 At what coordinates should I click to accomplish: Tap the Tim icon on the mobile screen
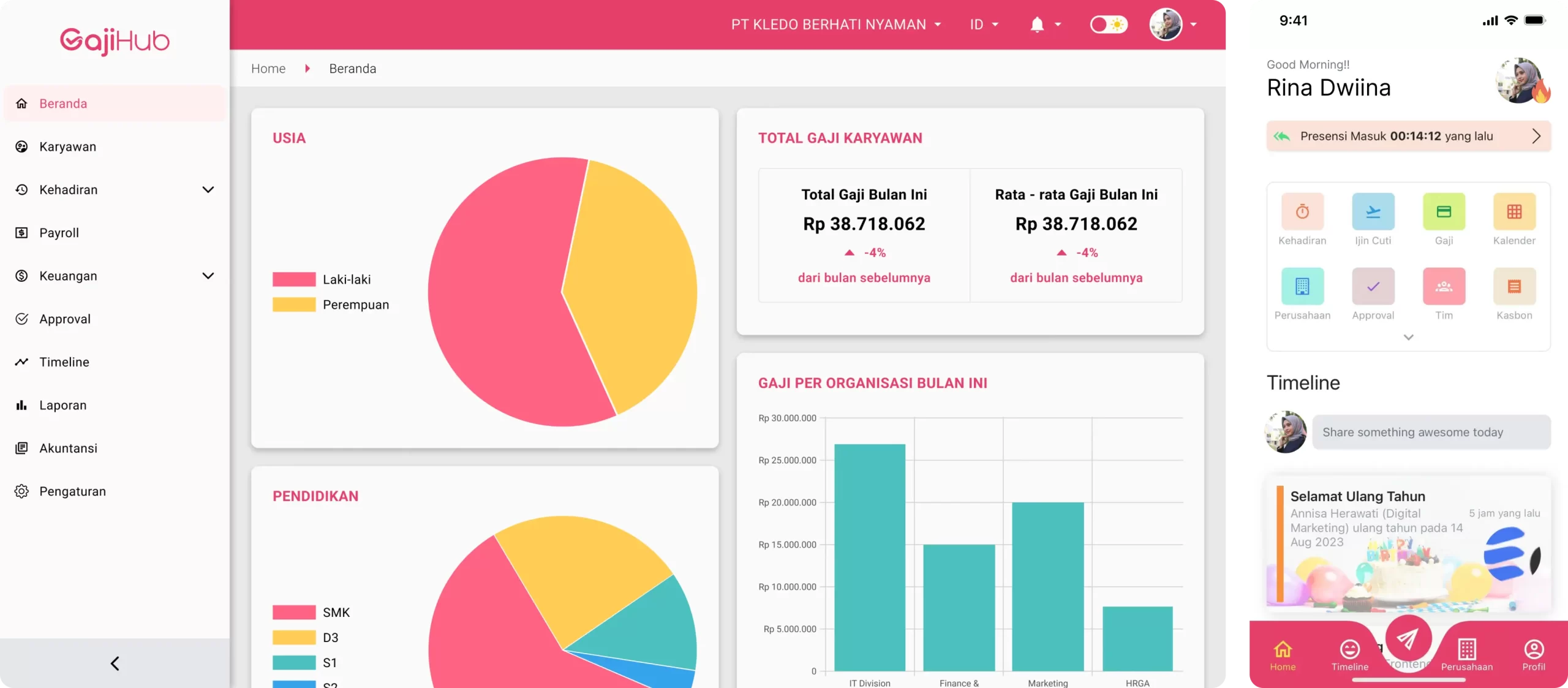click(1444, 286)
